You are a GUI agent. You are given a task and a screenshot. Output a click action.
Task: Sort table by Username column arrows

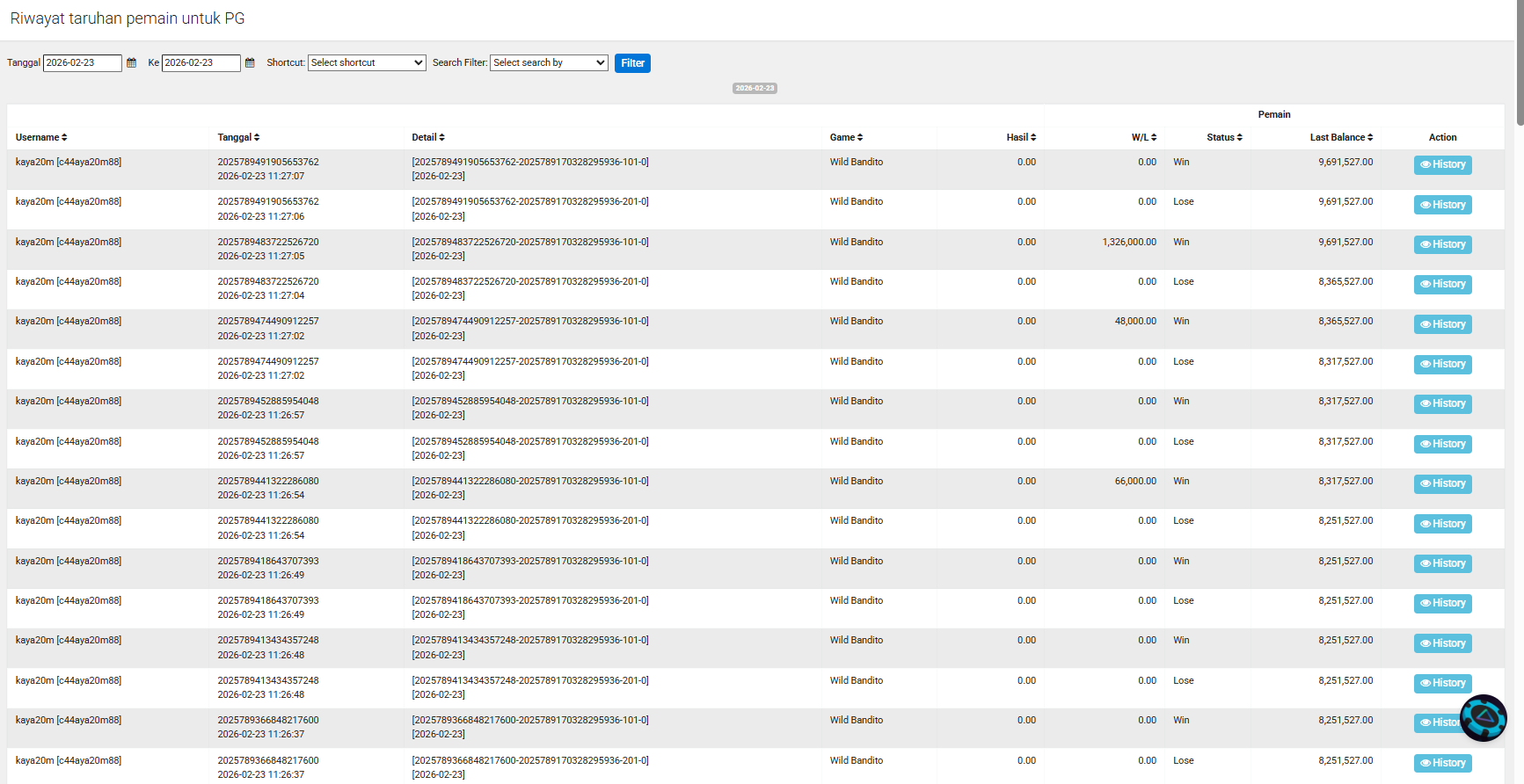click(64, 138)
